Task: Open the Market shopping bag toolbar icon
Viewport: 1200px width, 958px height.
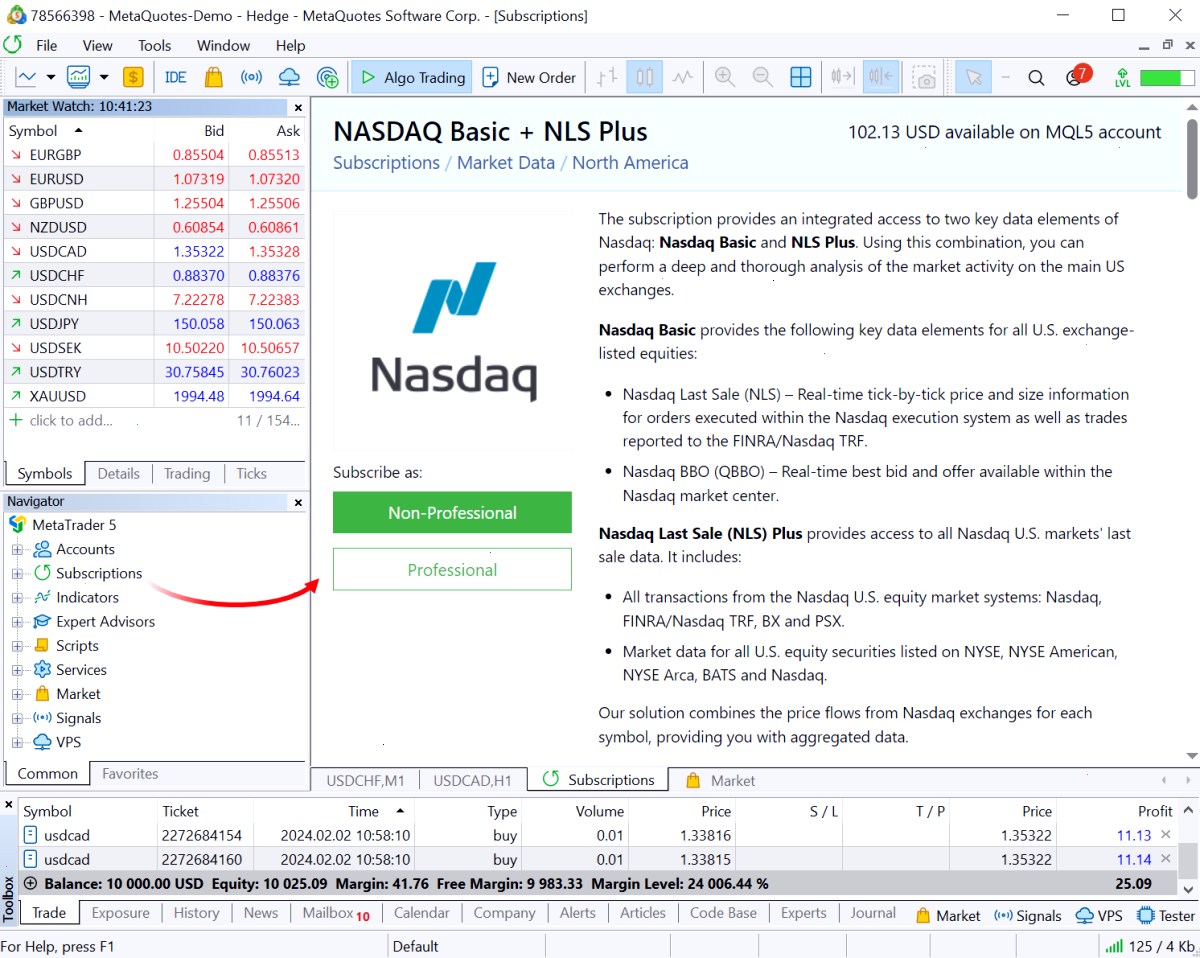Action: pyautogui.click(x=213, y=77)
